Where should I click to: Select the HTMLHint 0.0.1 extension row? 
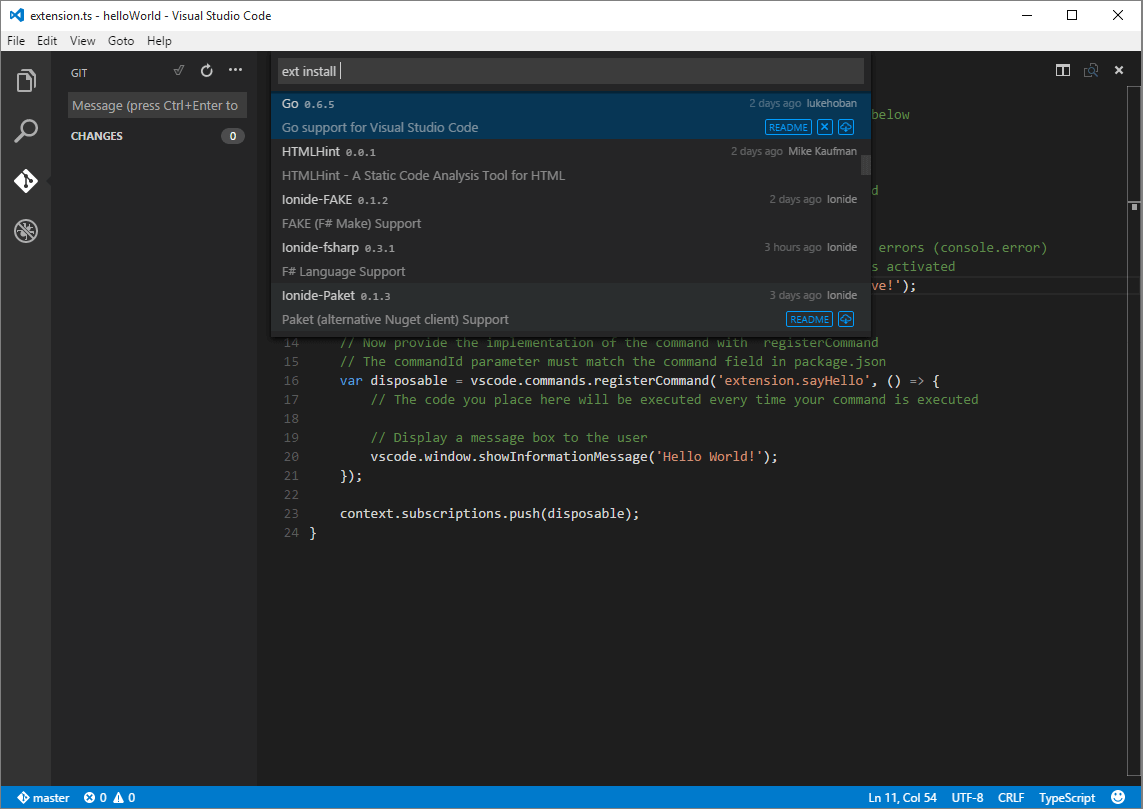(x=569, y=163)
